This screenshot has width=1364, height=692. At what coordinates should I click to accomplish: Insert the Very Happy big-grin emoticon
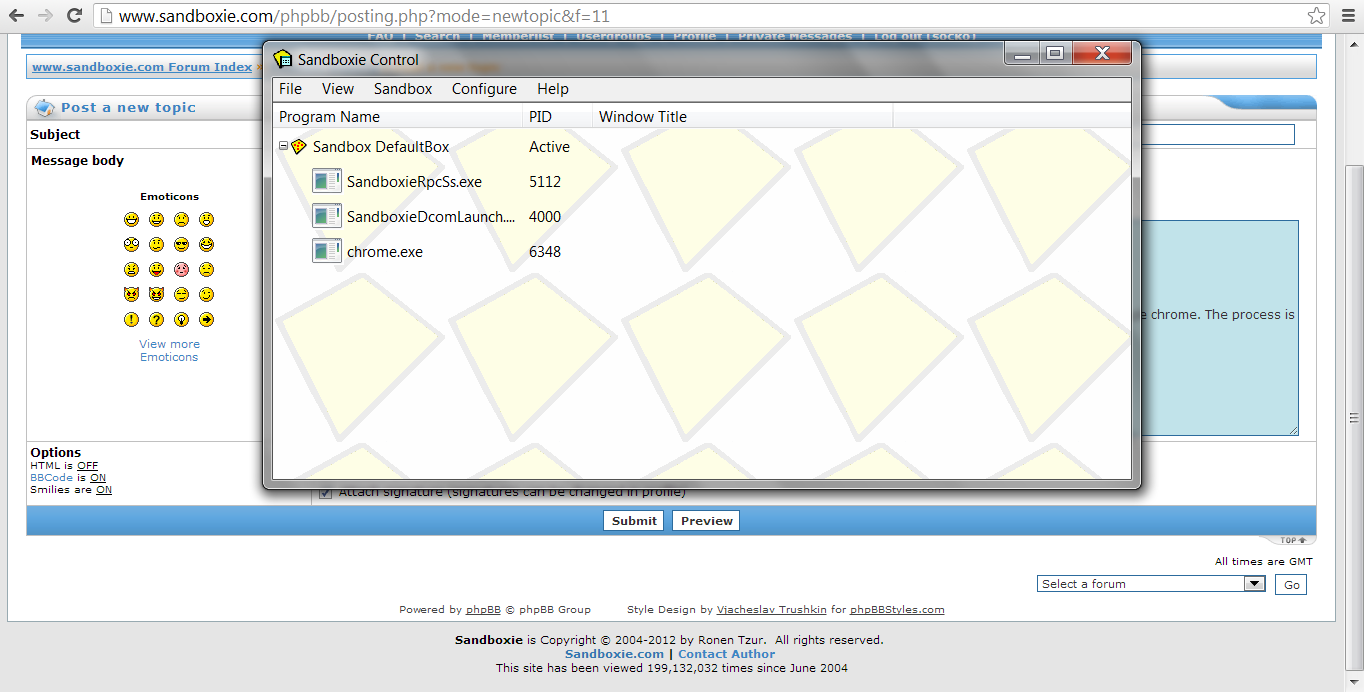coord(131,219)
